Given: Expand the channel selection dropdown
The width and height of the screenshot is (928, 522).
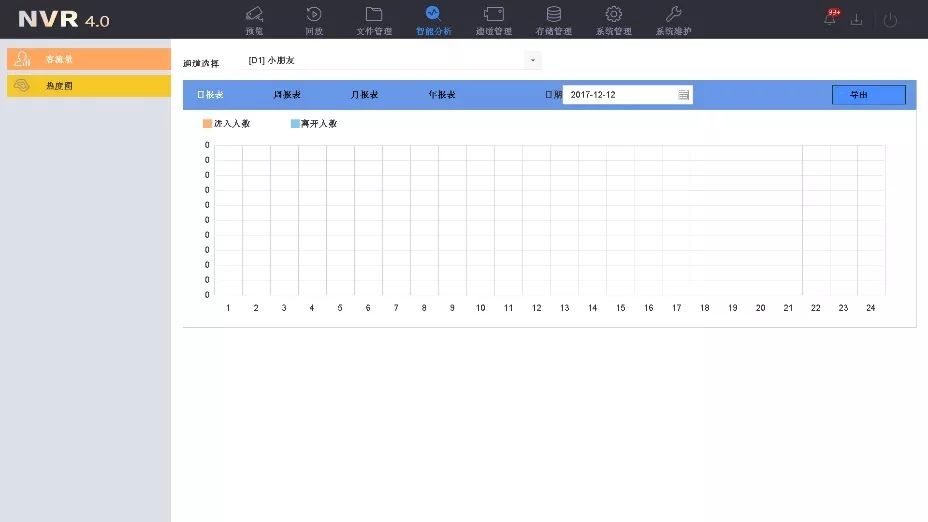Looking at the screenshot, I should [x=533, y=61].
